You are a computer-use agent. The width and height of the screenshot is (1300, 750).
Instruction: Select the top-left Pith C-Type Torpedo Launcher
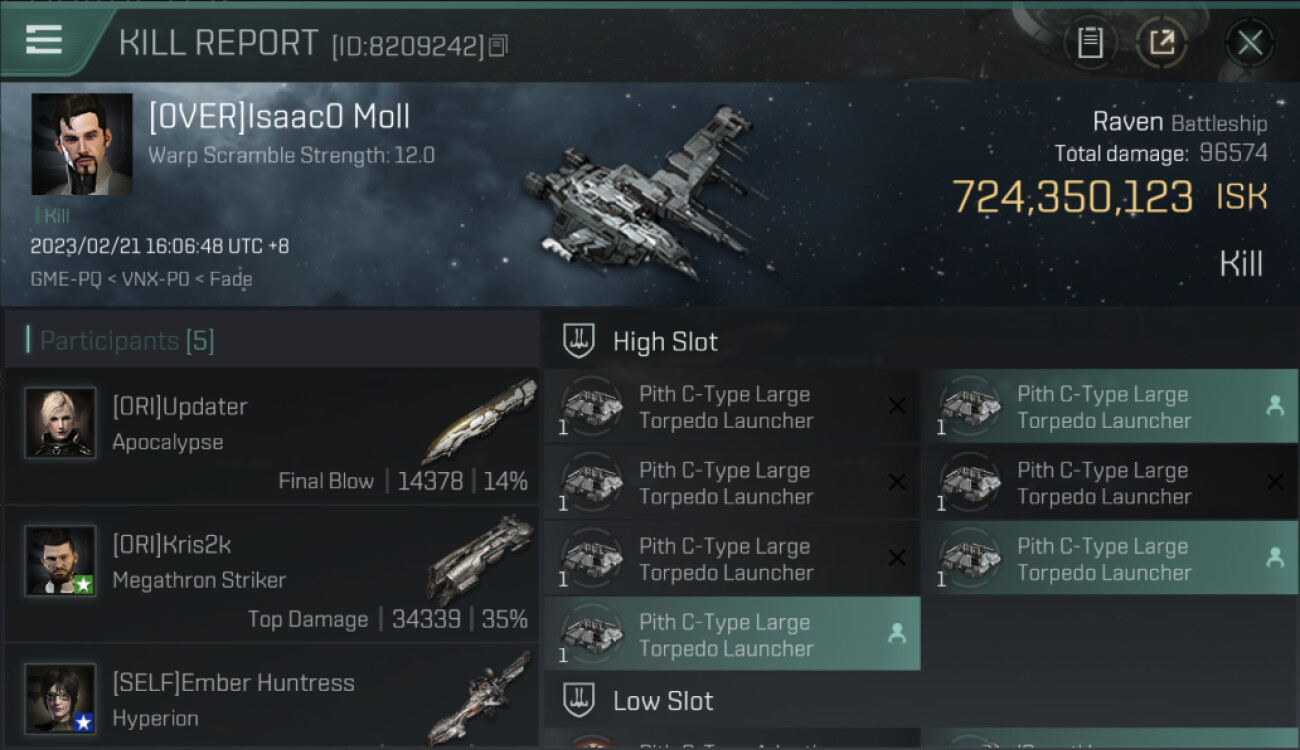click(732, 407)
